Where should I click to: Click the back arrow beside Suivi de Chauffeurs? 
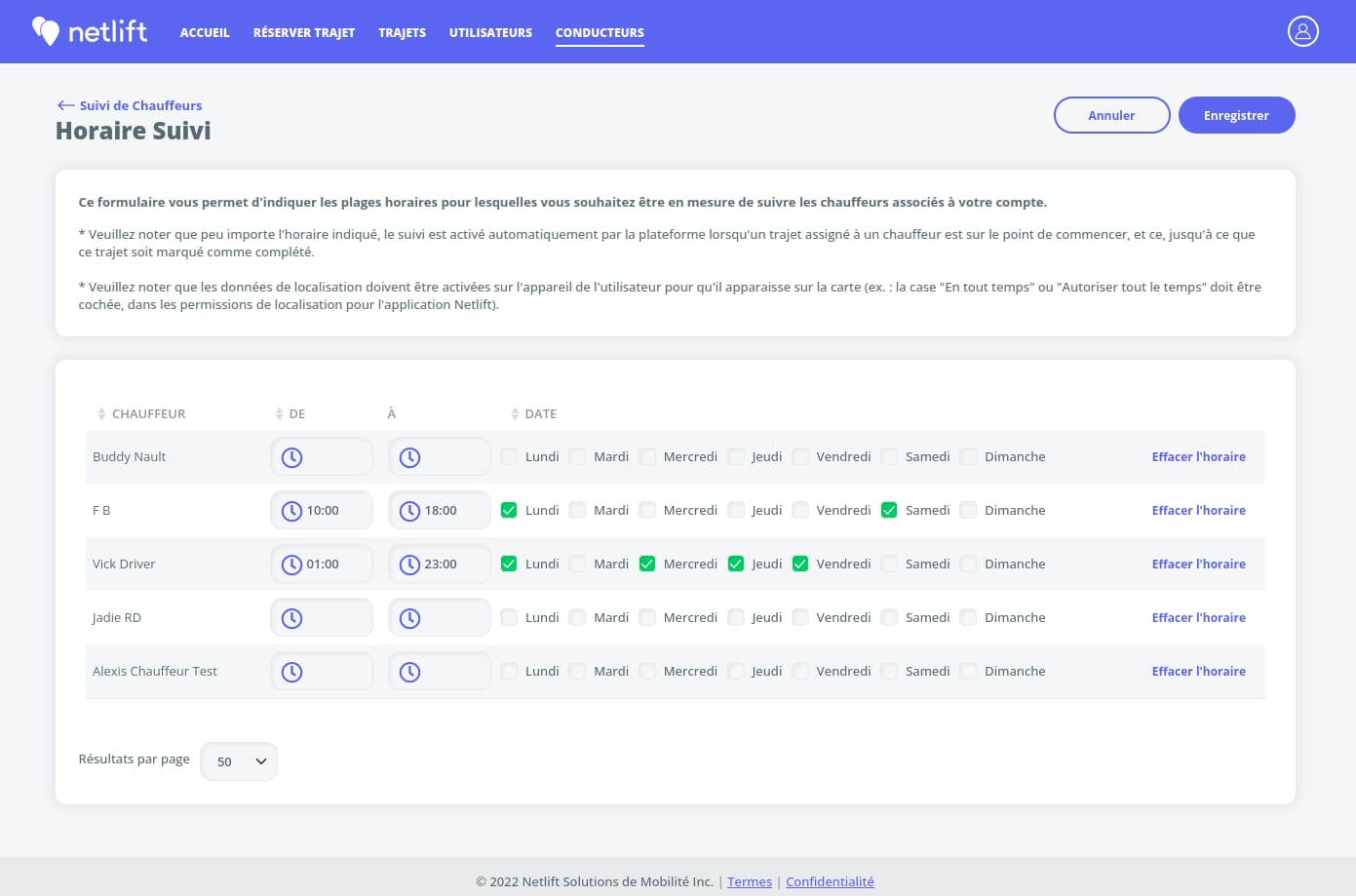66,105
